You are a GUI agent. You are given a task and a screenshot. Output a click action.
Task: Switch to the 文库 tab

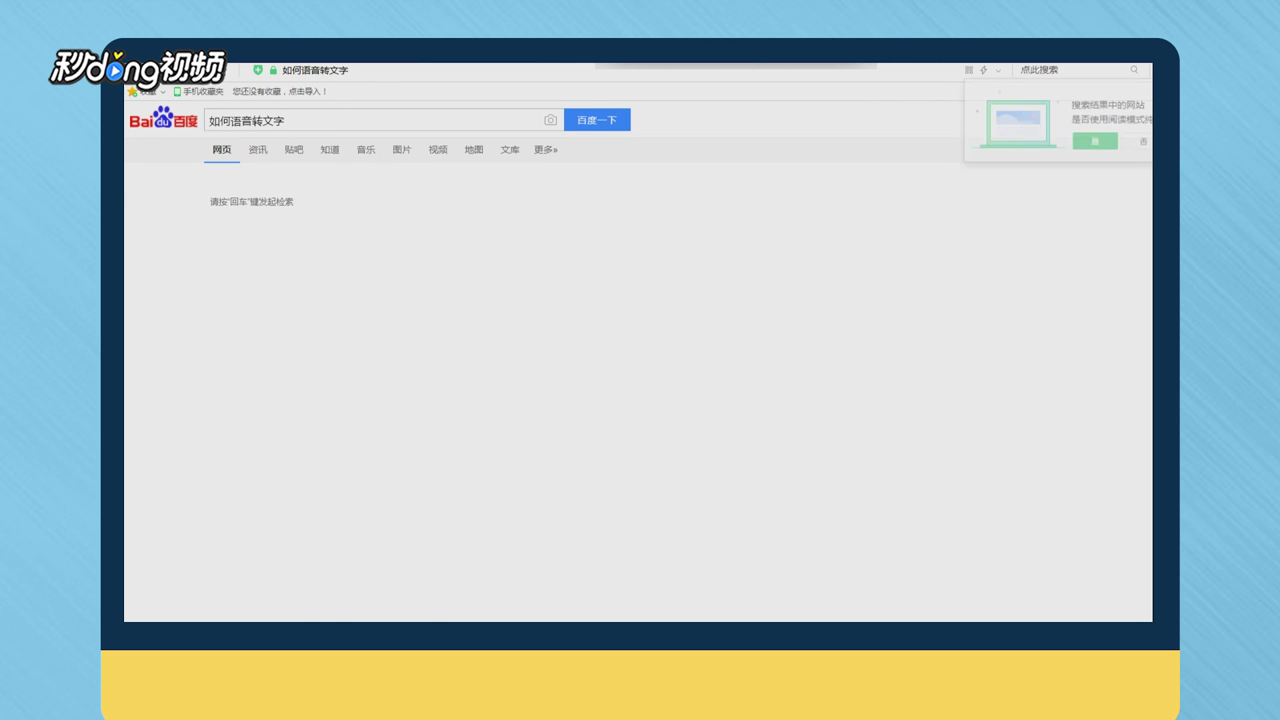point(510,150)
